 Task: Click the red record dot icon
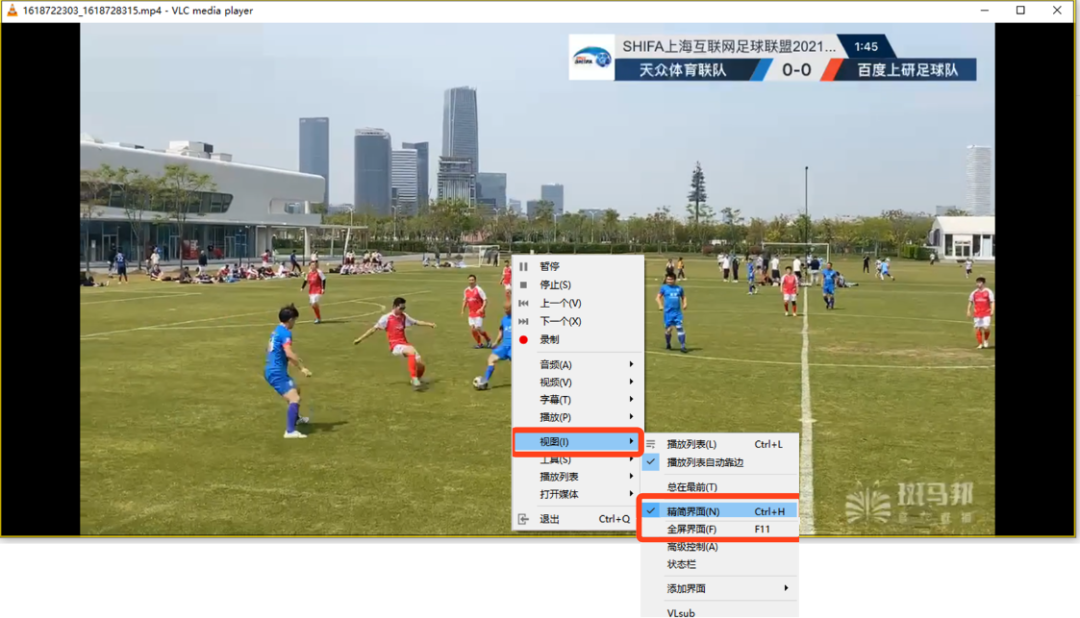(523, 340)
